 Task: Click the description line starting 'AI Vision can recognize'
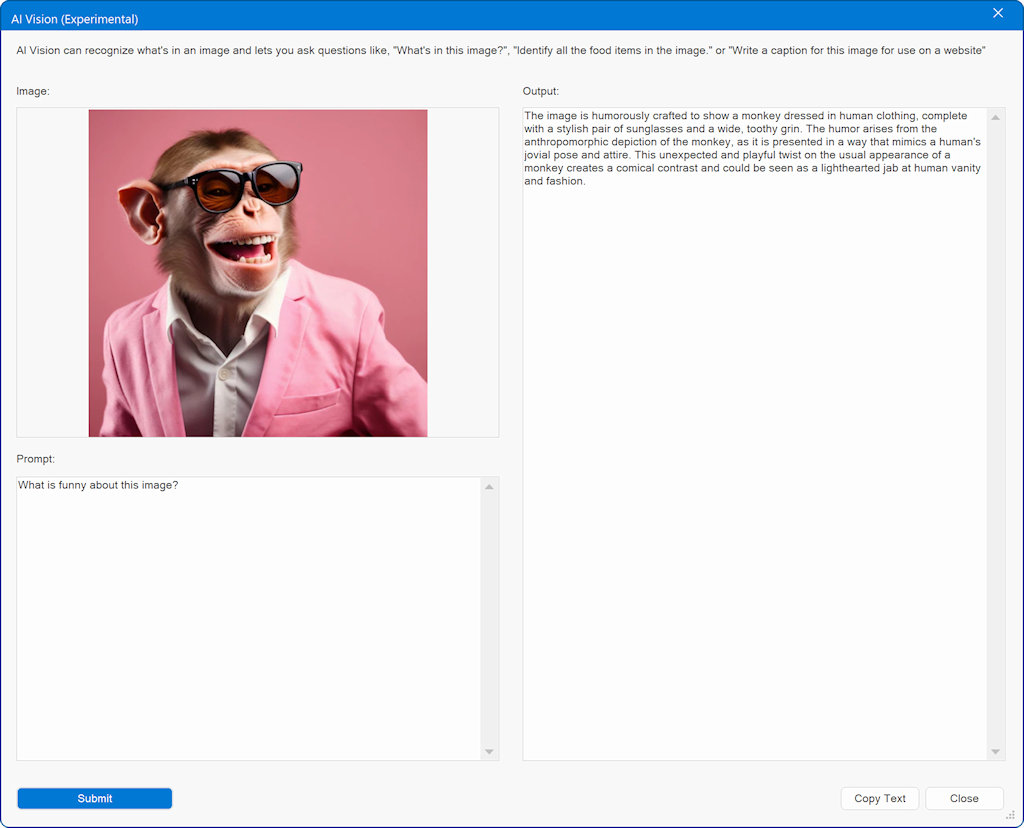(x=501, y=50)
